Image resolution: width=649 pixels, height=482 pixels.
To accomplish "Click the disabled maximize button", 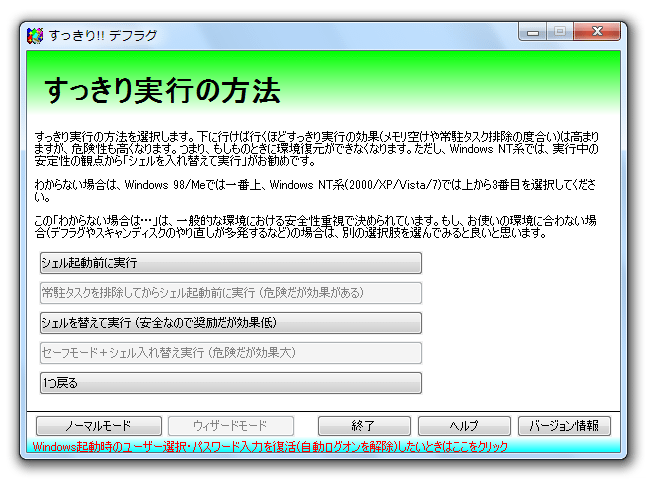I will [560, 32].
